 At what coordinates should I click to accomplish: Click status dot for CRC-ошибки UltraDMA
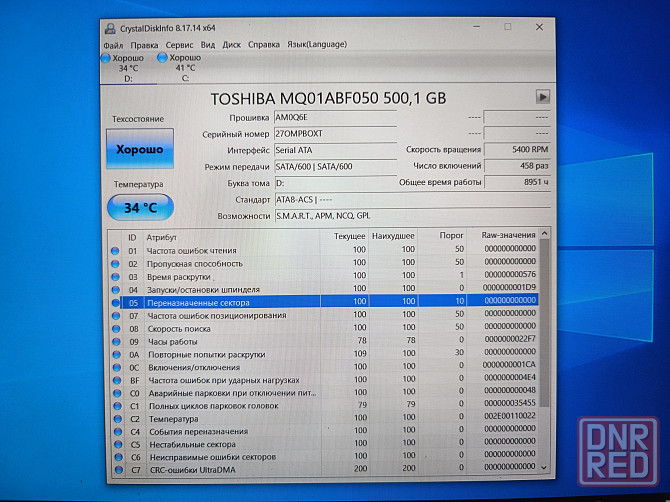point(119,470)
